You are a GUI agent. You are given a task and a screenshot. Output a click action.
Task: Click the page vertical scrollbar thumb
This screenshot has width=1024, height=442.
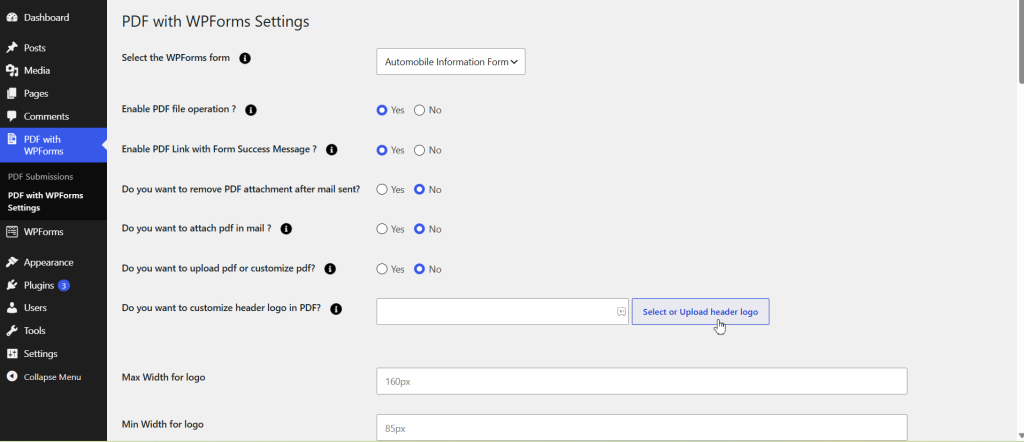click(1021, 42)
